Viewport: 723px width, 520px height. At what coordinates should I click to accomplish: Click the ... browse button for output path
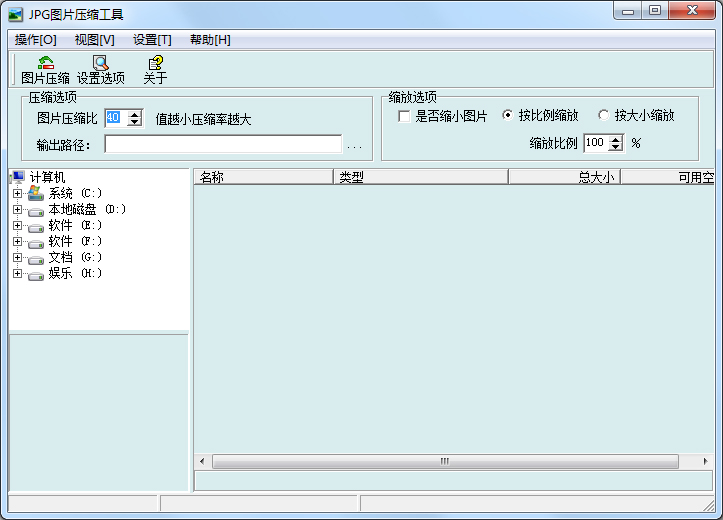pyautogui.click(x=354, y=146)
